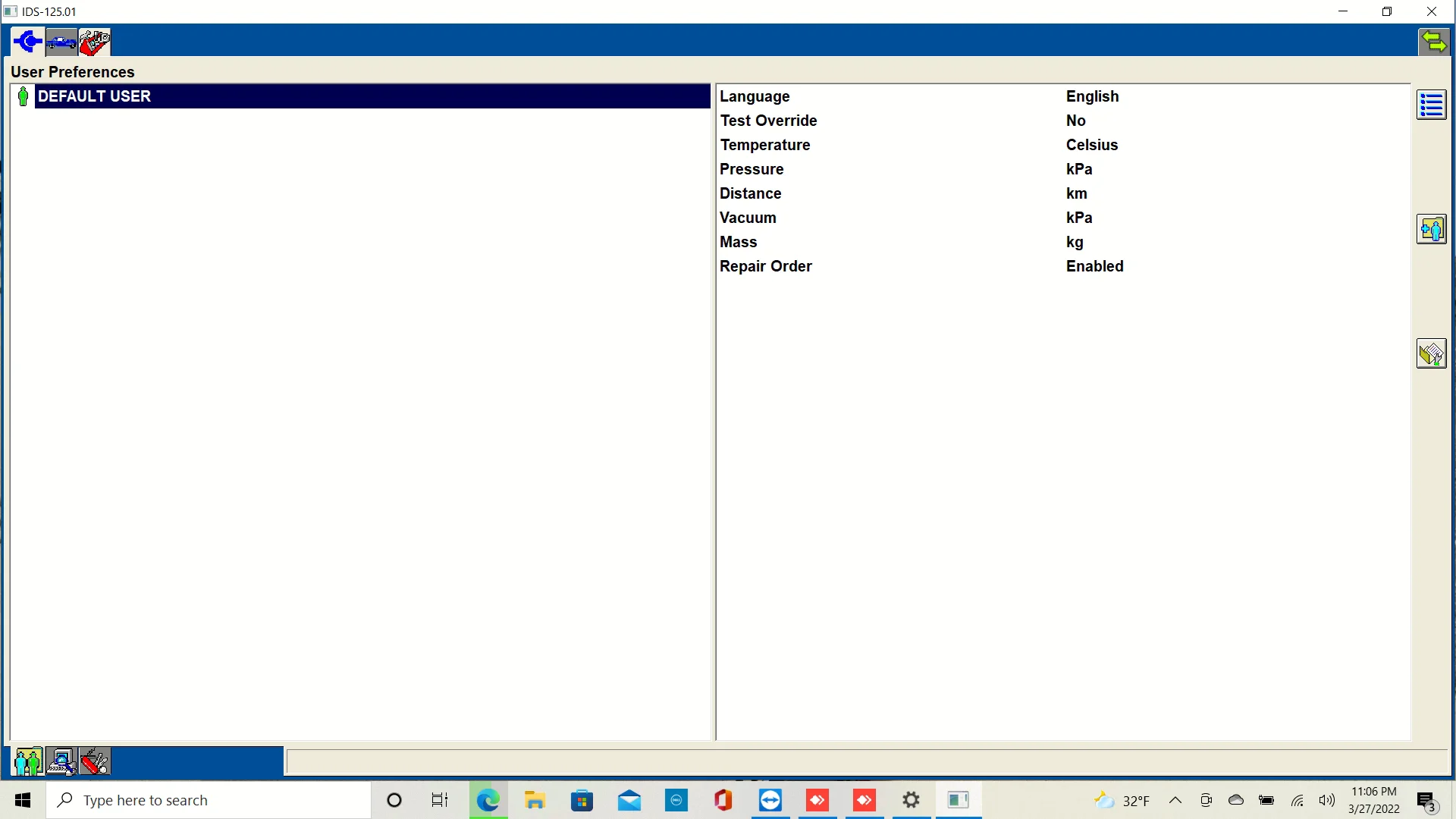Change the Distance unit km
This screenshot has width=1456, height=819.
(1077, 193)
